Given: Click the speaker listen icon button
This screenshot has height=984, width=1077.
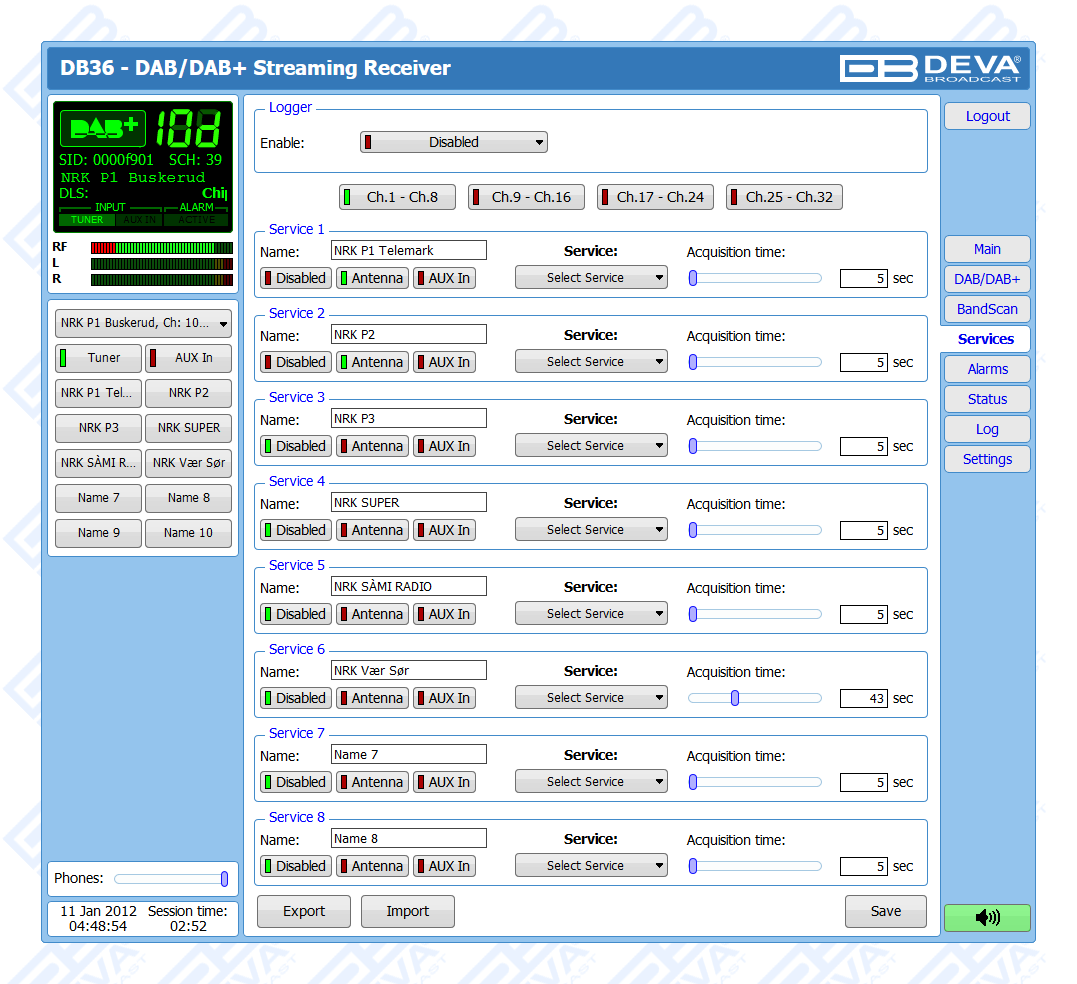Looking at the screenshot, I should (x=986, y=917).
